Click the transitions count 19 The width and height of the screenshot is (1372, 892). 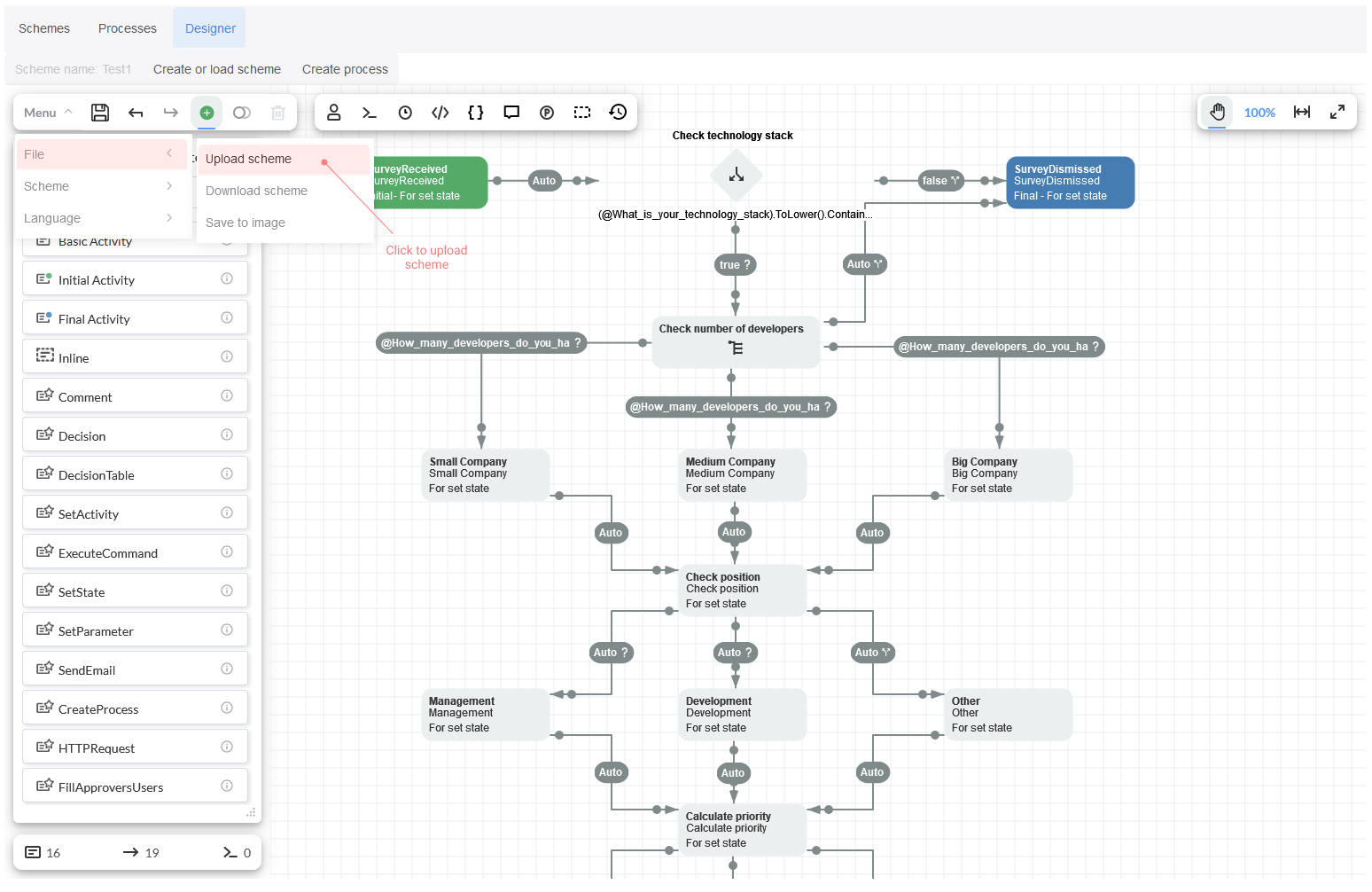(x=141, y=852)
